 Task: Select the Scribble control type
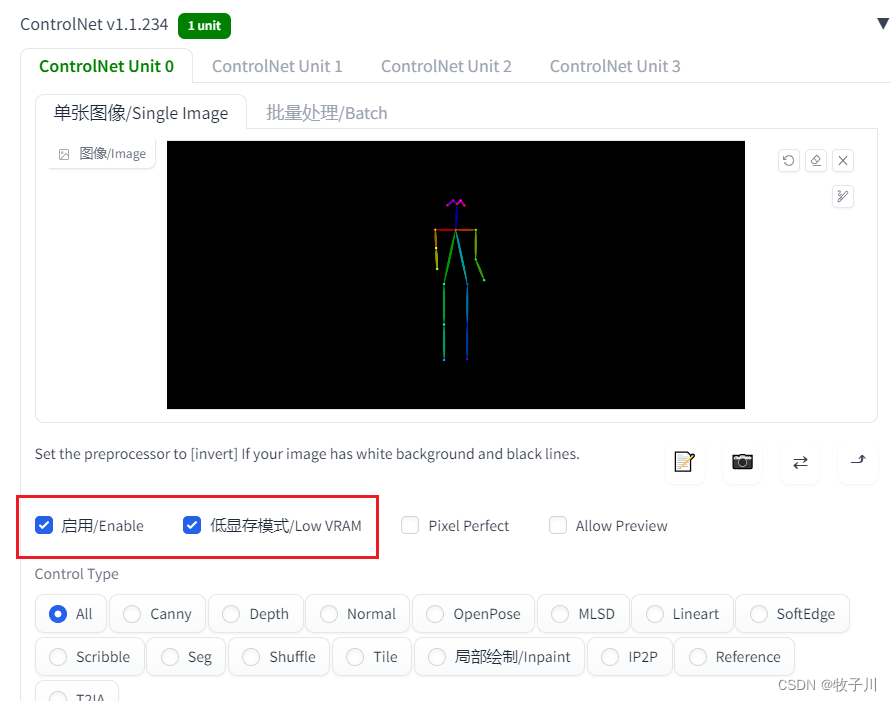click(90, 657)
